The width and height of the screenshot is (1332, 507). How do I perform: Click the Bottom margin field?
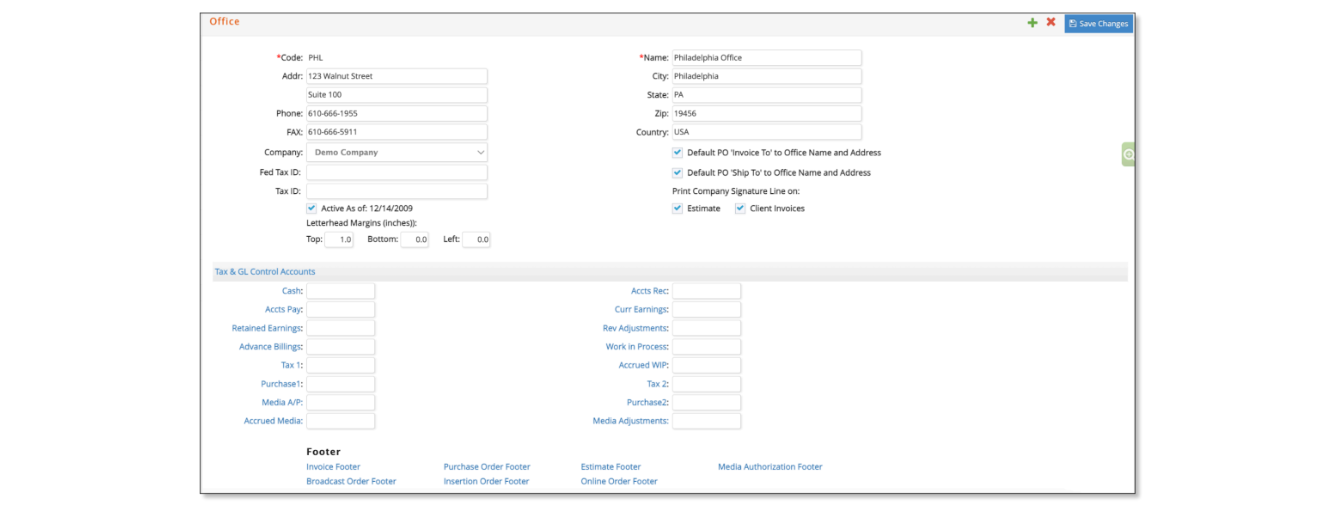[x=415, y=240]
